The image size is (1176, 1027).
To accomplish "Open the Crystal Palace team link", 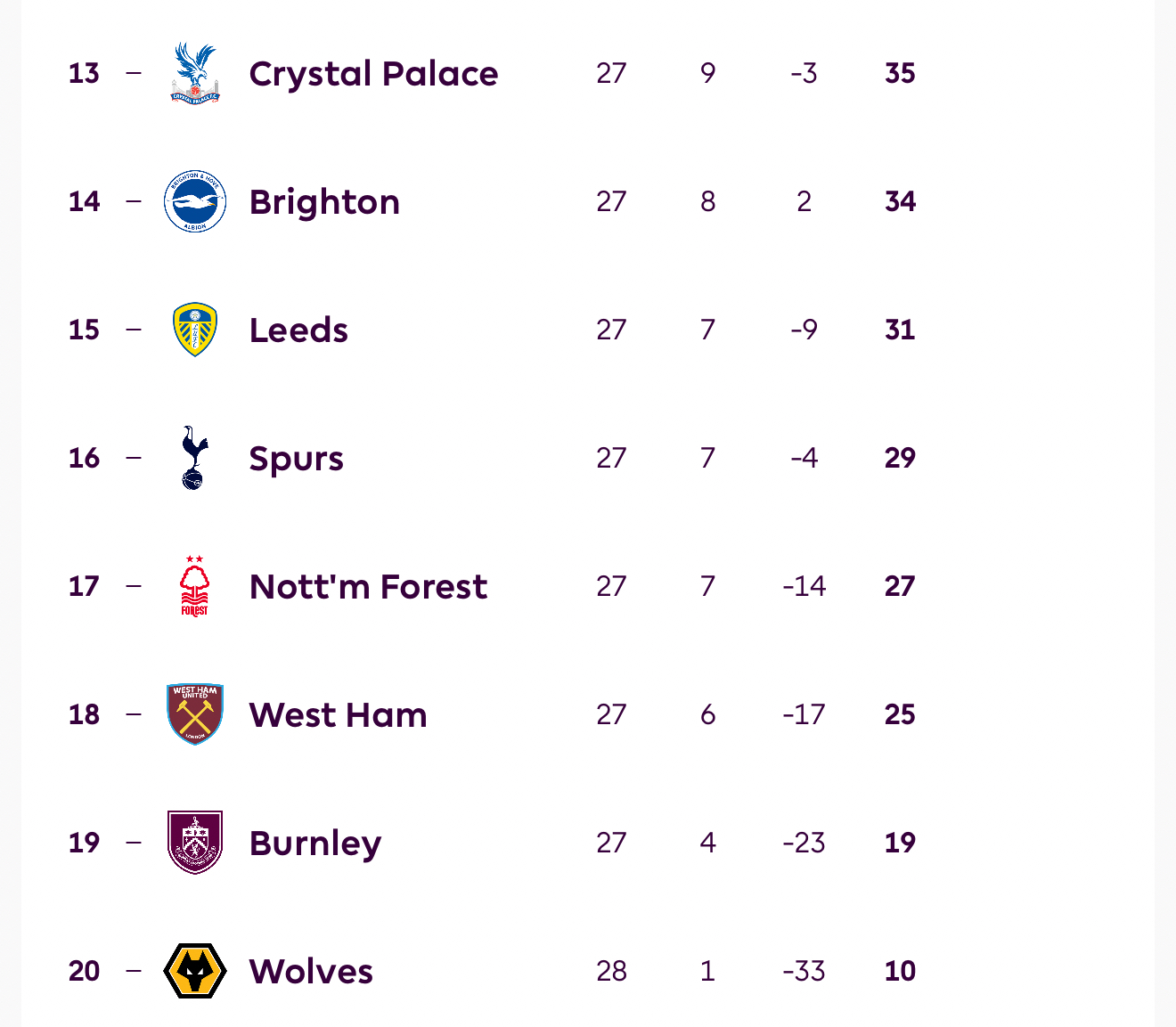I will tap(373, 74).
